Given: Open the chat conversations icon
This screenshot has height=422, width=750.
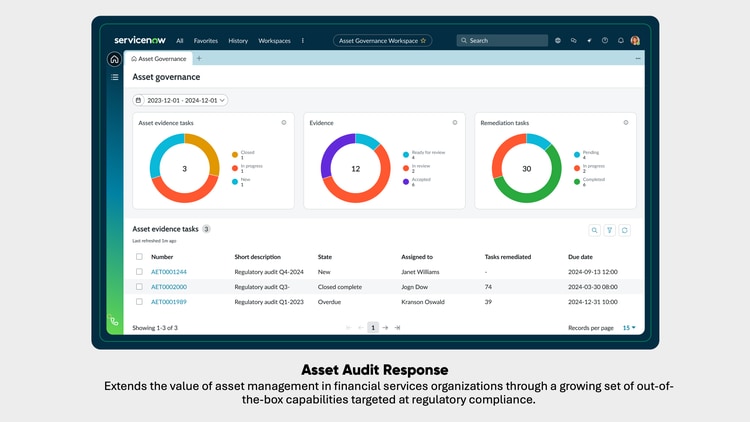Looking at the screenshot, I should (574, 41).
